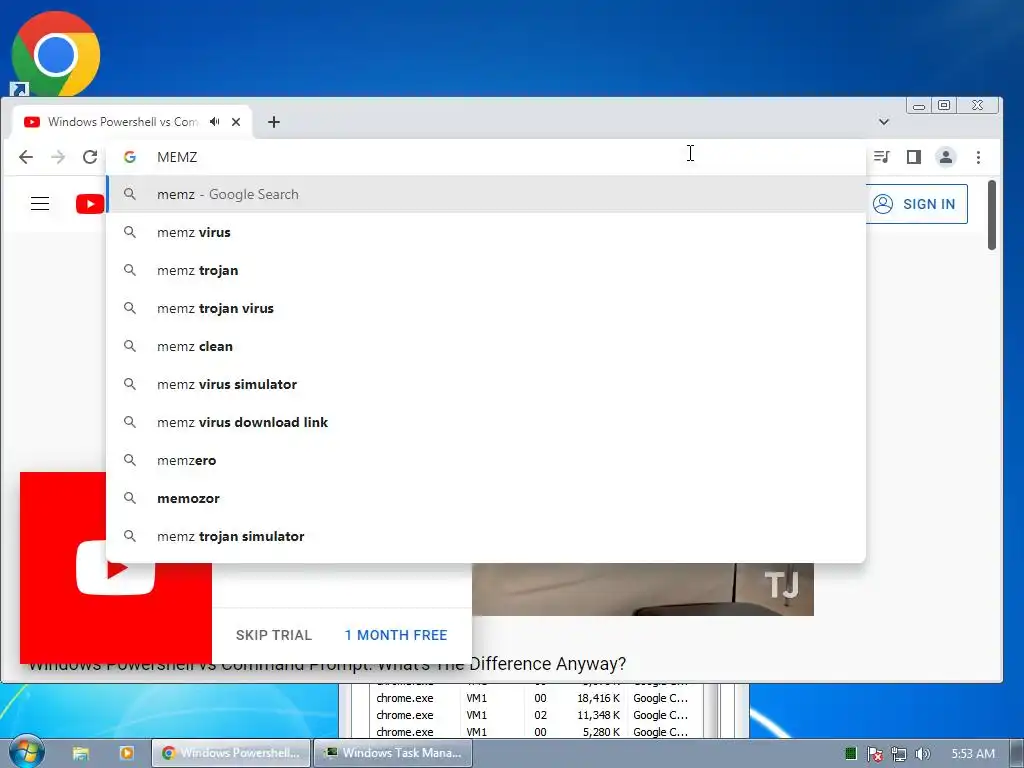Open the Windows Start button

(26, 752)
